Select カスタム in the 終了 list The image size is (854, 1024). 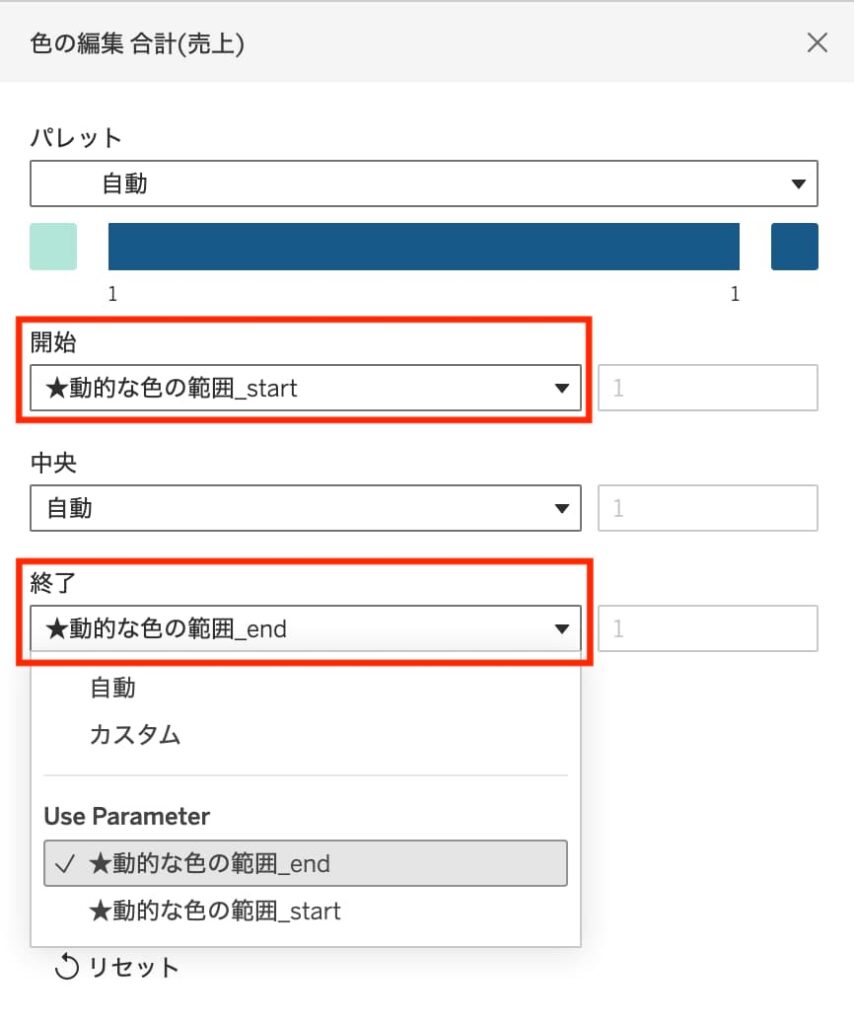[x=135, y=735]
